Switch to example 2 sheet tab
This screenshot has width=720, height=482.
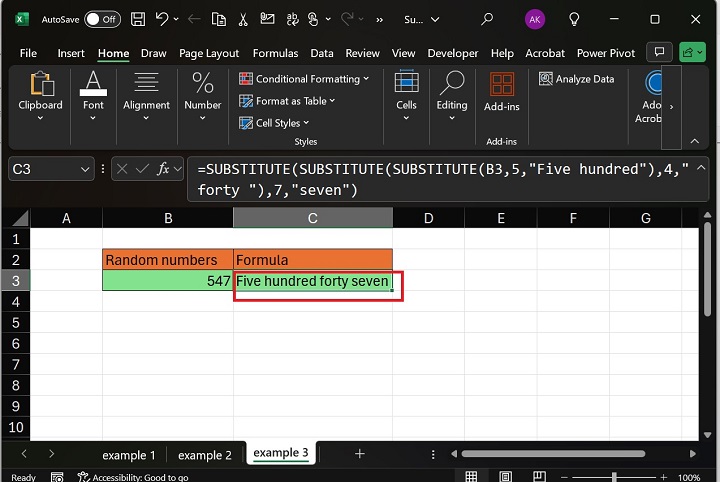pos(204,455)
